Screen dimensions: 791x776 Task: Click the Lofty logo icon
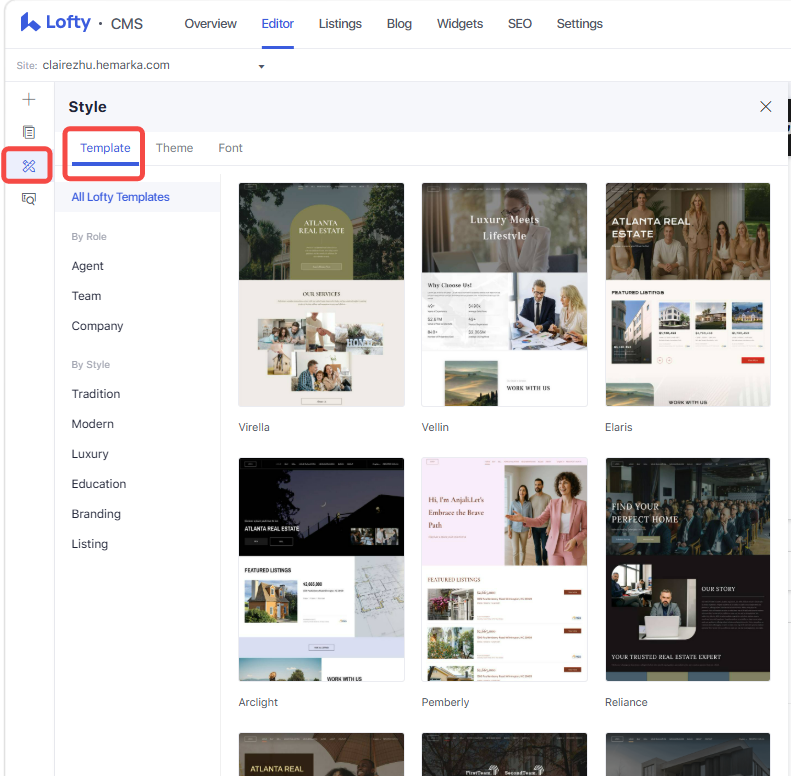(30, 23)
